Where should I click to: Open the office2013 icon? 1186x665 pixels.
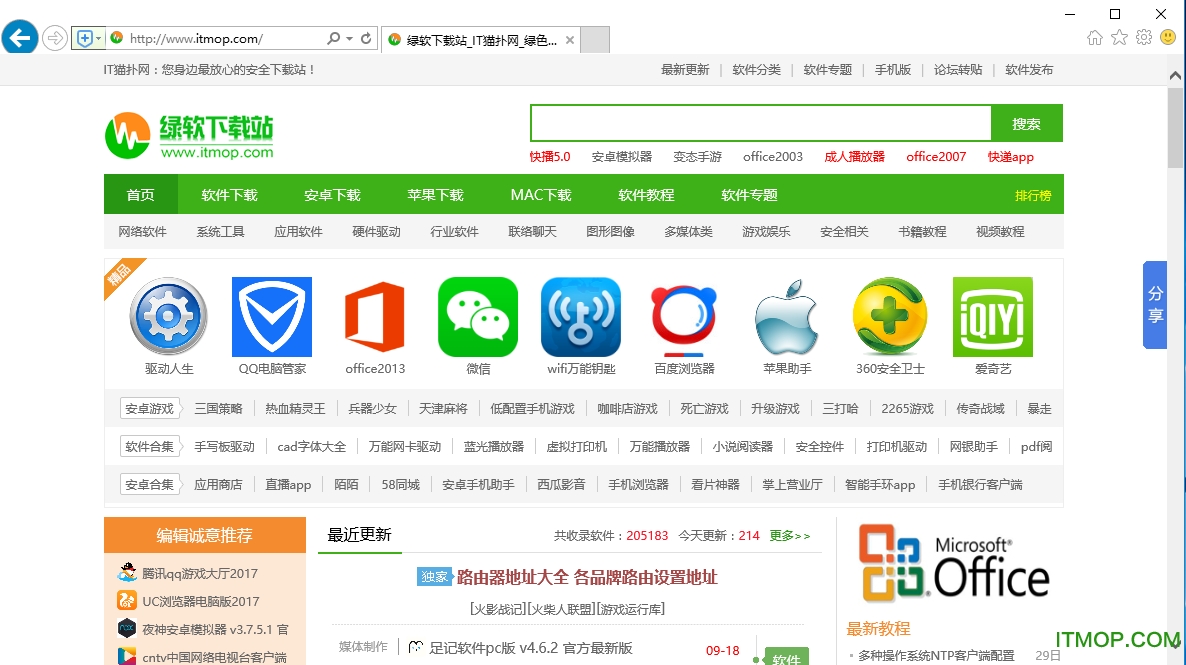374,316
